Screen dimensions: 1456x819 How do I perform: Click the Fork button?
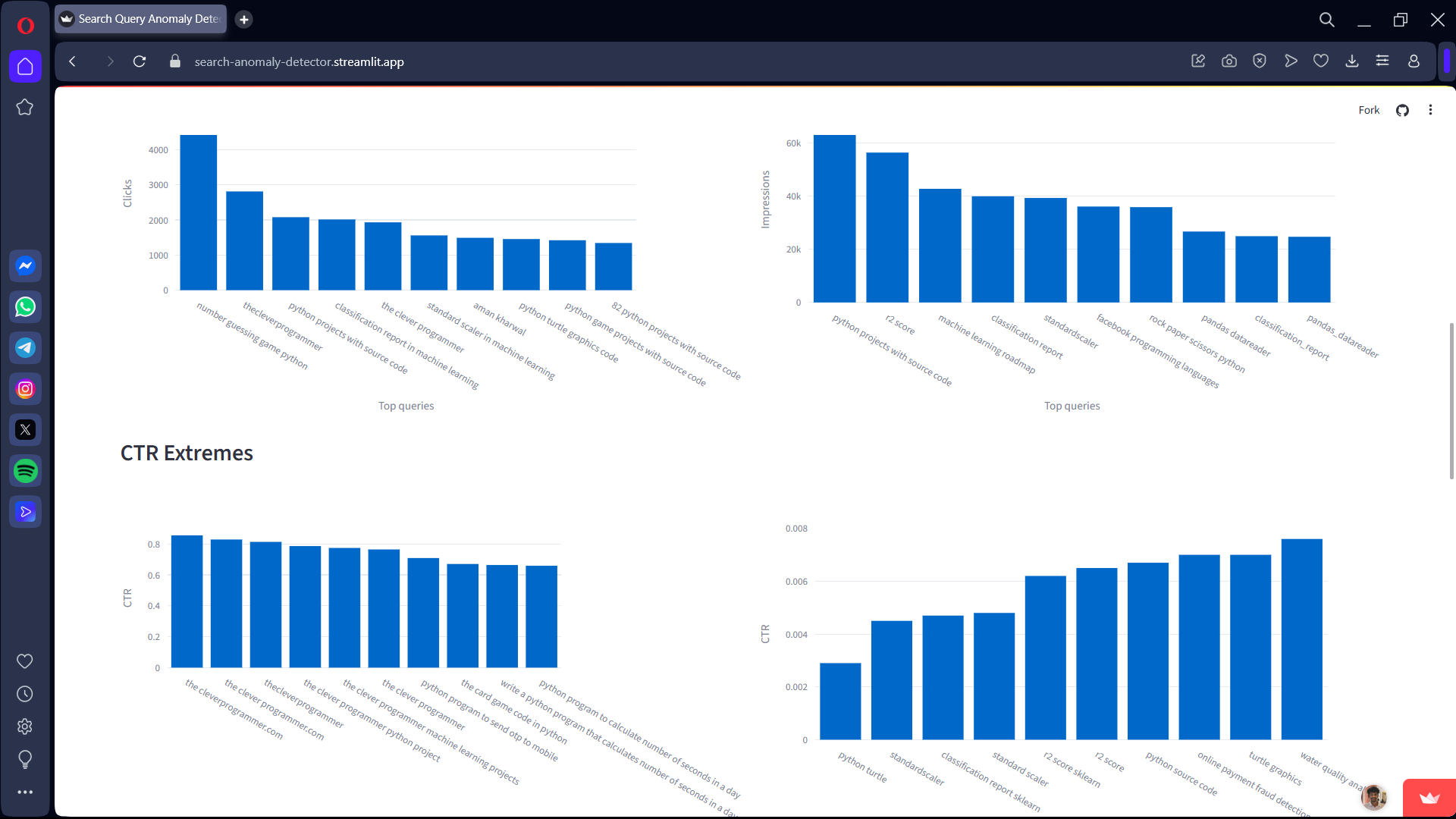pyautogui.click(x=1368, y=111)
